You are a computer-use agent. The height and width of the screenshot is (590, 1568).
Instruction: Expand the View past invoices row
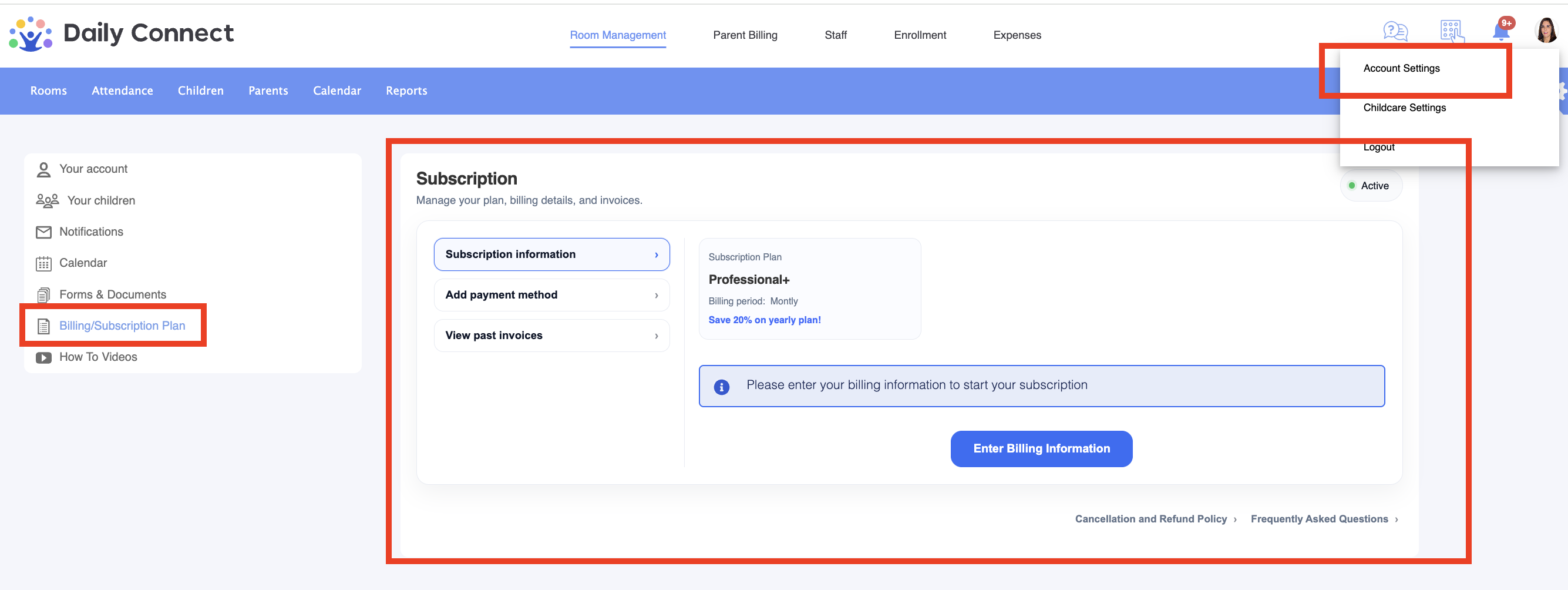click(x=551, y=336)
